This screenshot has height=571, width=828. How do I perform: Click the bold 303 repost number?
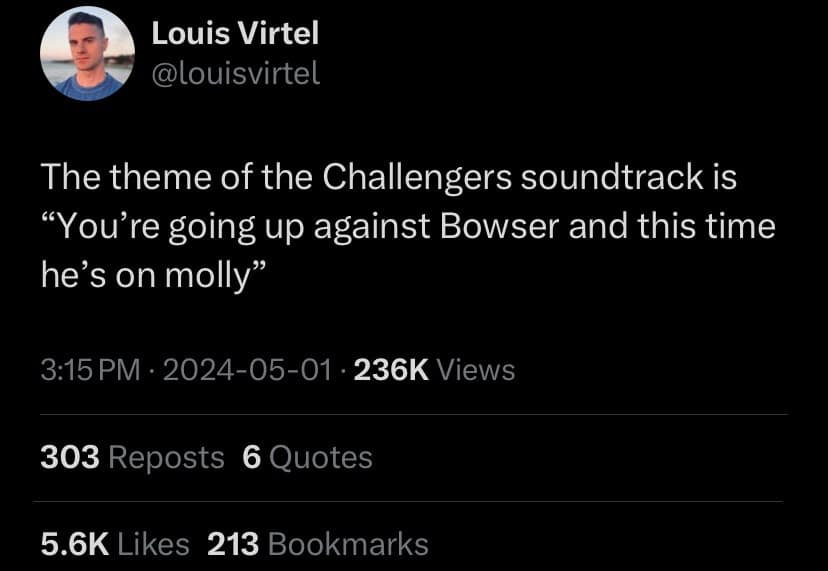coord(70,457)
